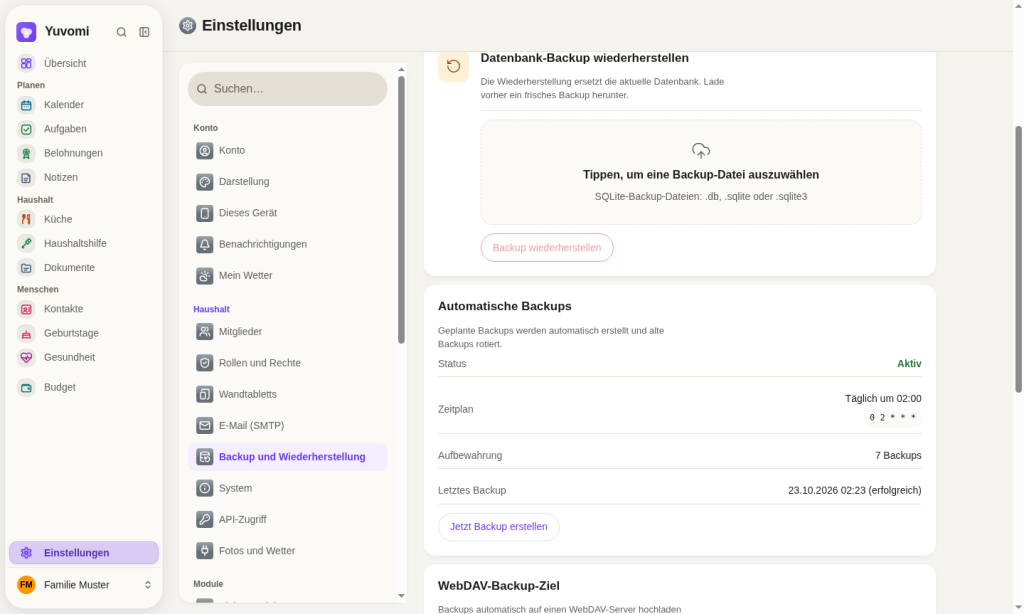Viewport: 1024px width, 614px height.
Task: Click settings list scrollbar up arrow
Action: click(401, 69)
